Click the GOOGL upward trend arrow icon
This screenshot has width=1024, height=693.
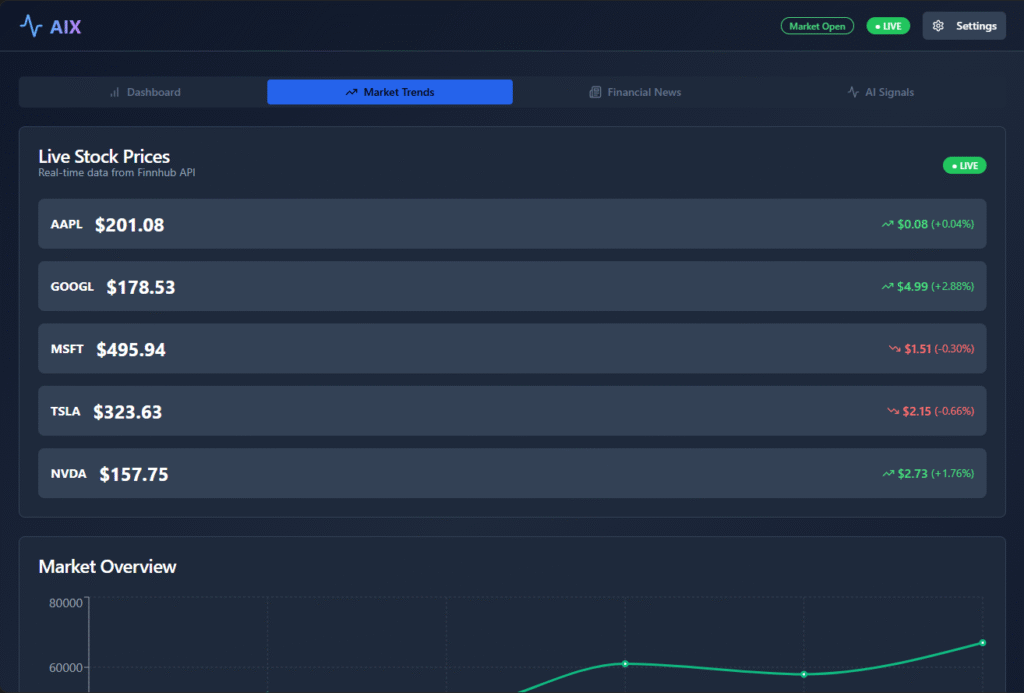tap(888, 286)
